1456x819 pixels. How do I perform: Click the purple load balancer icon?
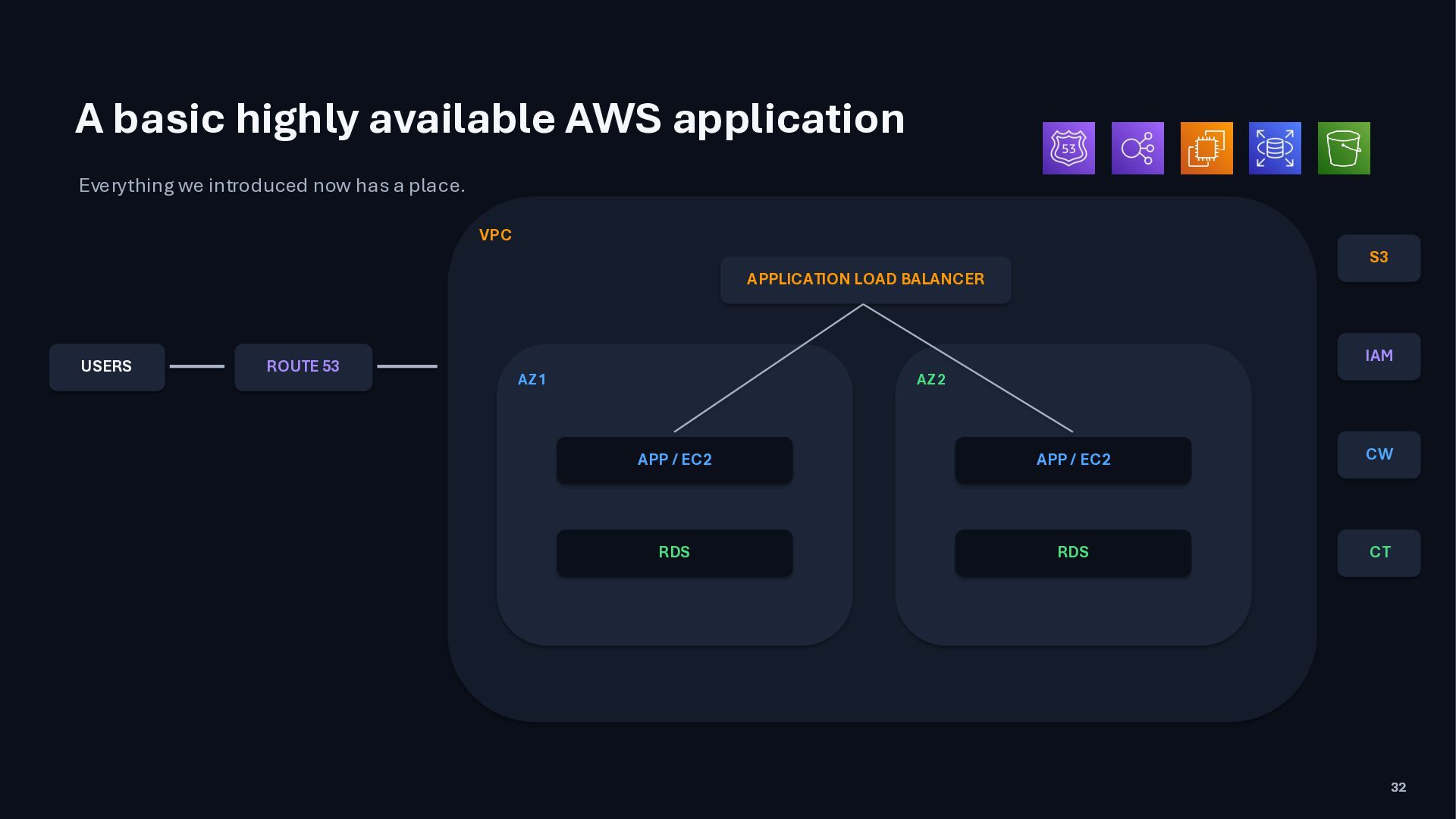coord(1137,148)
